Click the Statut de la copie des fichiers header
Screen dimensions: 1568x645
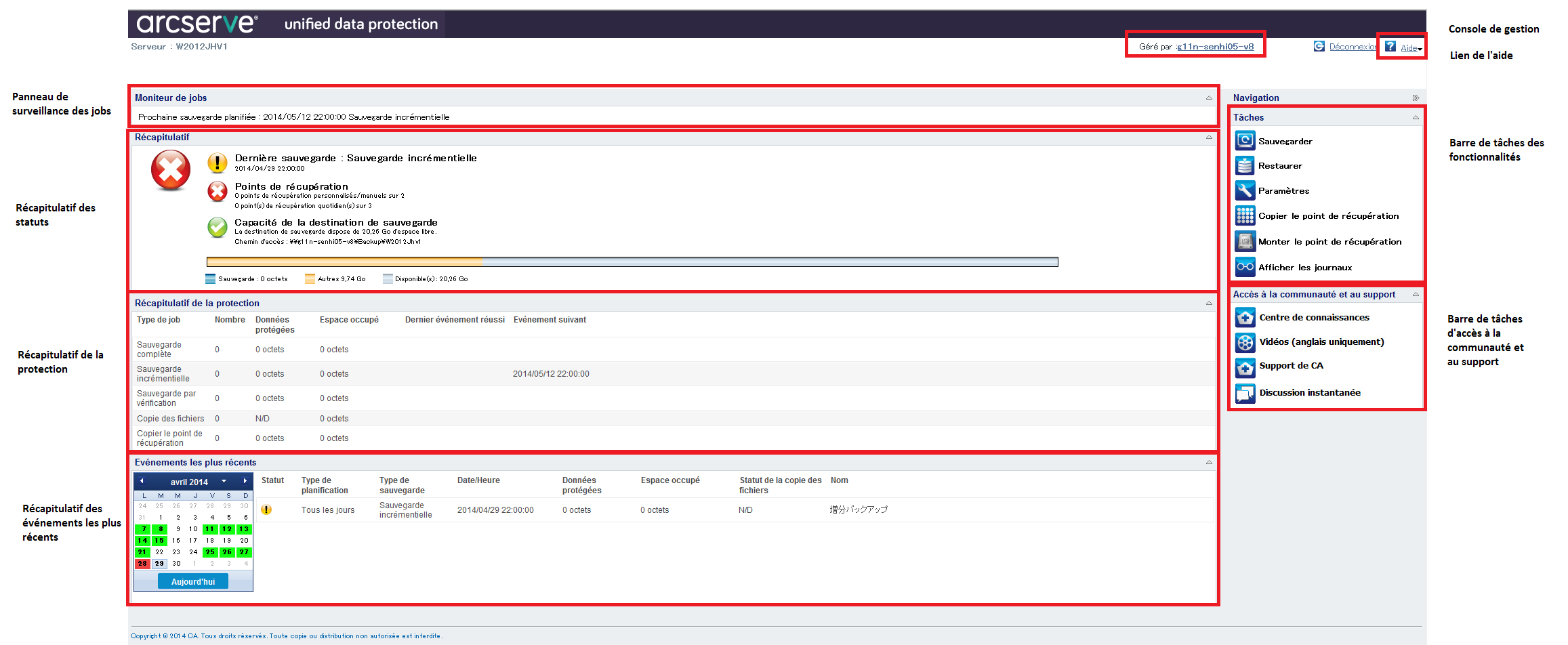(x=780, y=485)
